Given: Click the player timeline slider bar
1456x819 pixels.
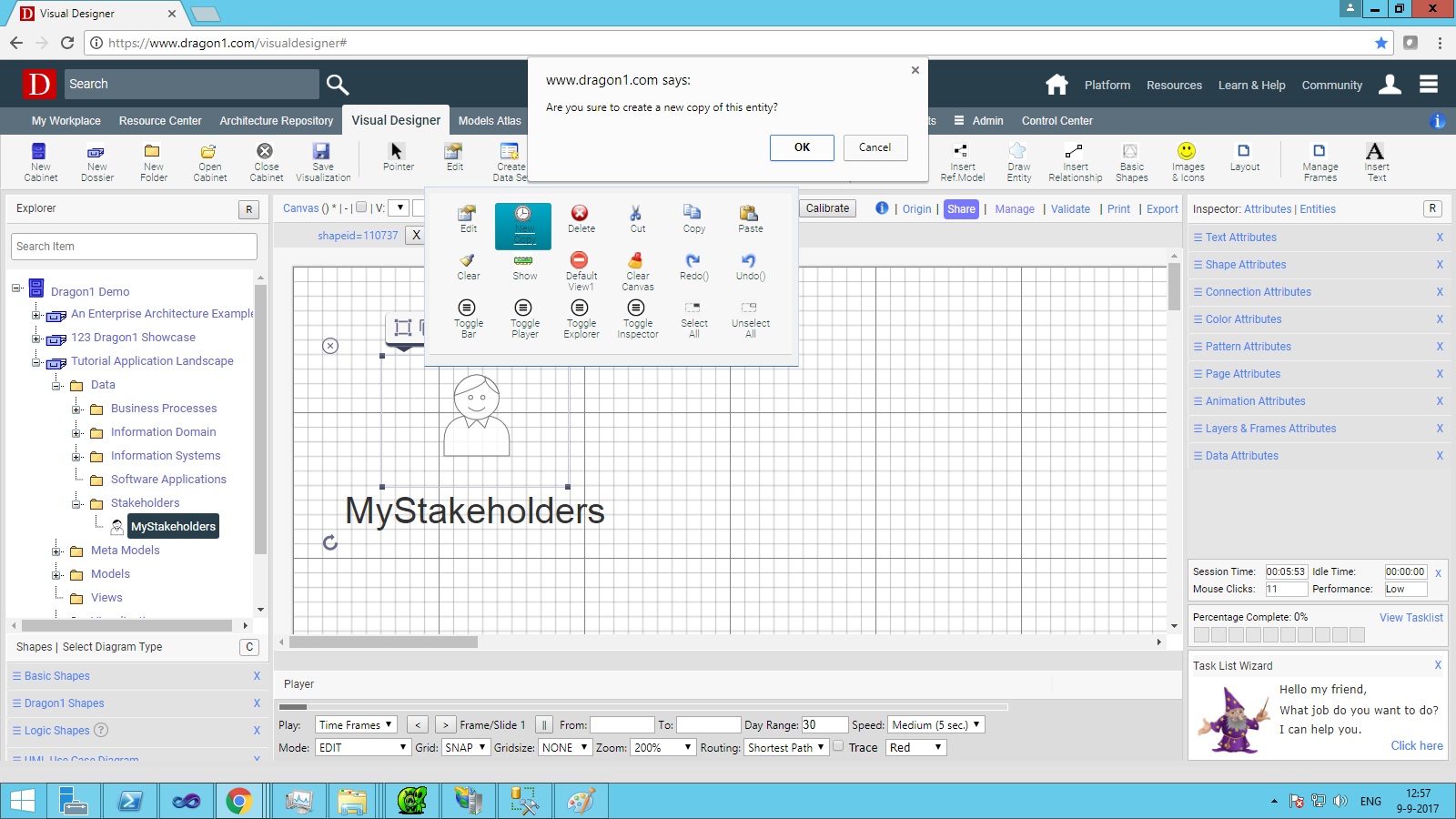Looking at the screenshot, I should 642,706.
